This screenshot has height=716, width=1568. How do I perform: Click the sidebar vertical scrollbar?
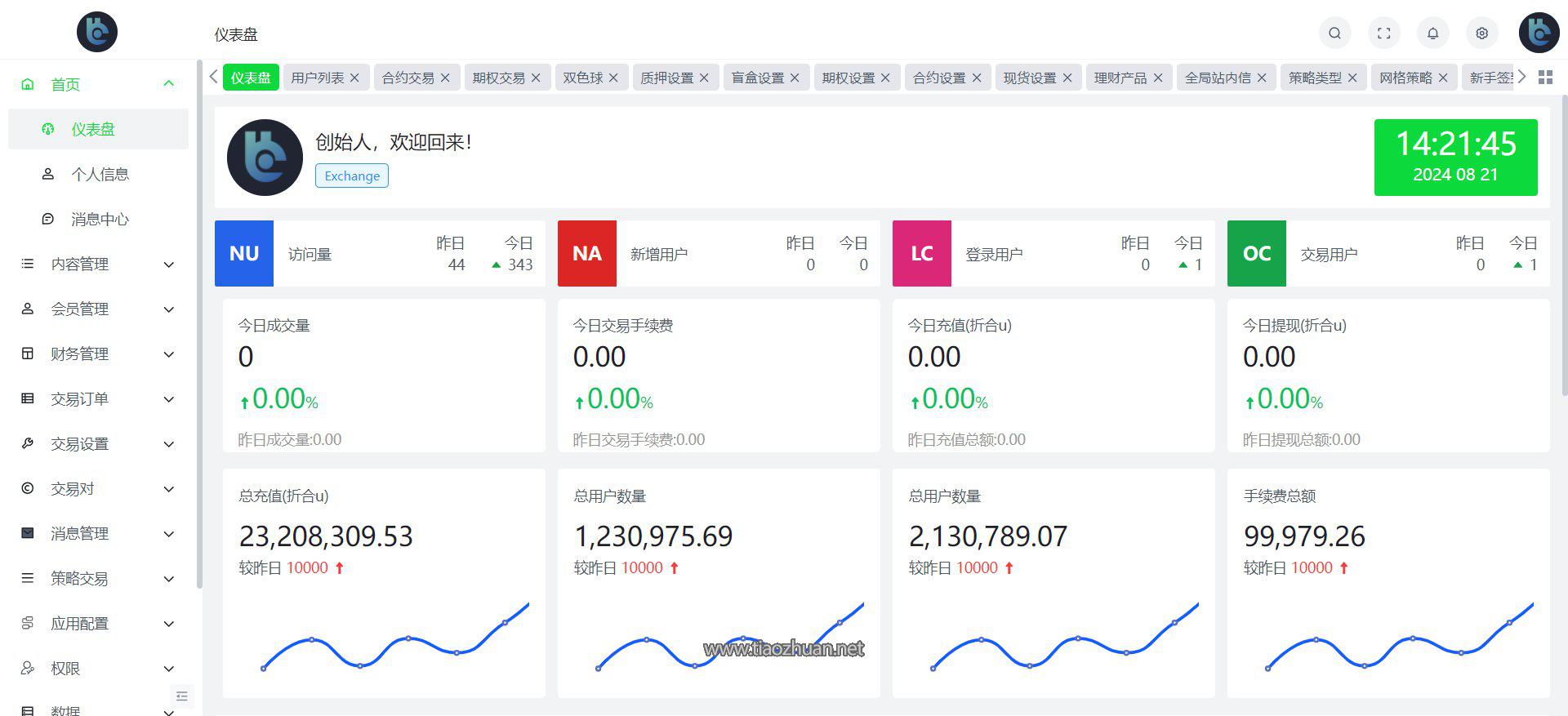199,323
